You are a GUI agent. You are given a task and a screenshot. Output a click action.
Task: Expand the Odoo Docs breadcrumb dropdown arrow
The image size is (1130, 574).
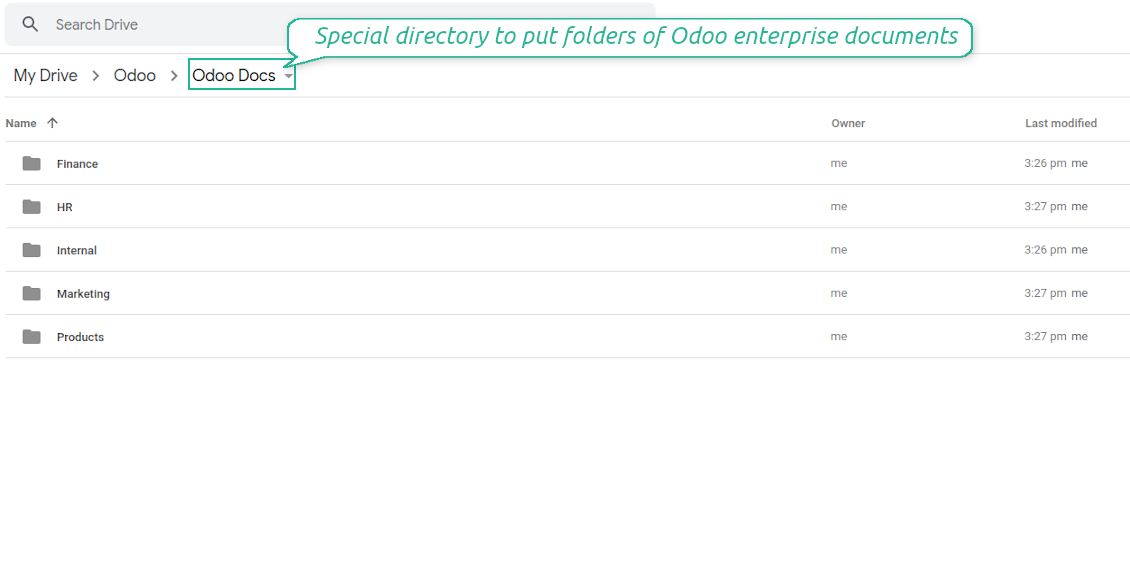288,76
